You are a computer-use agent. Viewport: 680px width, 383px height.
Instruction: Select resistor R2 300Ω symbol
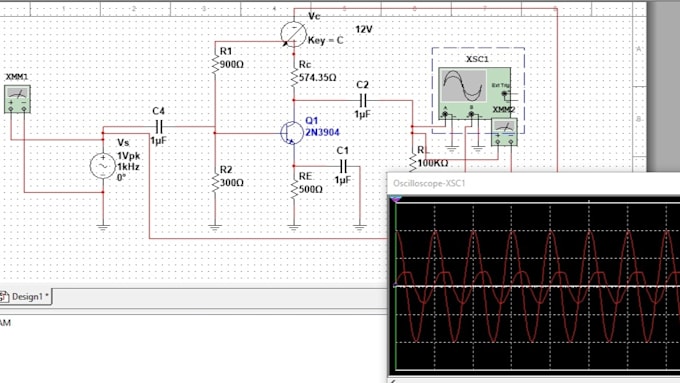pyautogui.click(x=215, y=183)
